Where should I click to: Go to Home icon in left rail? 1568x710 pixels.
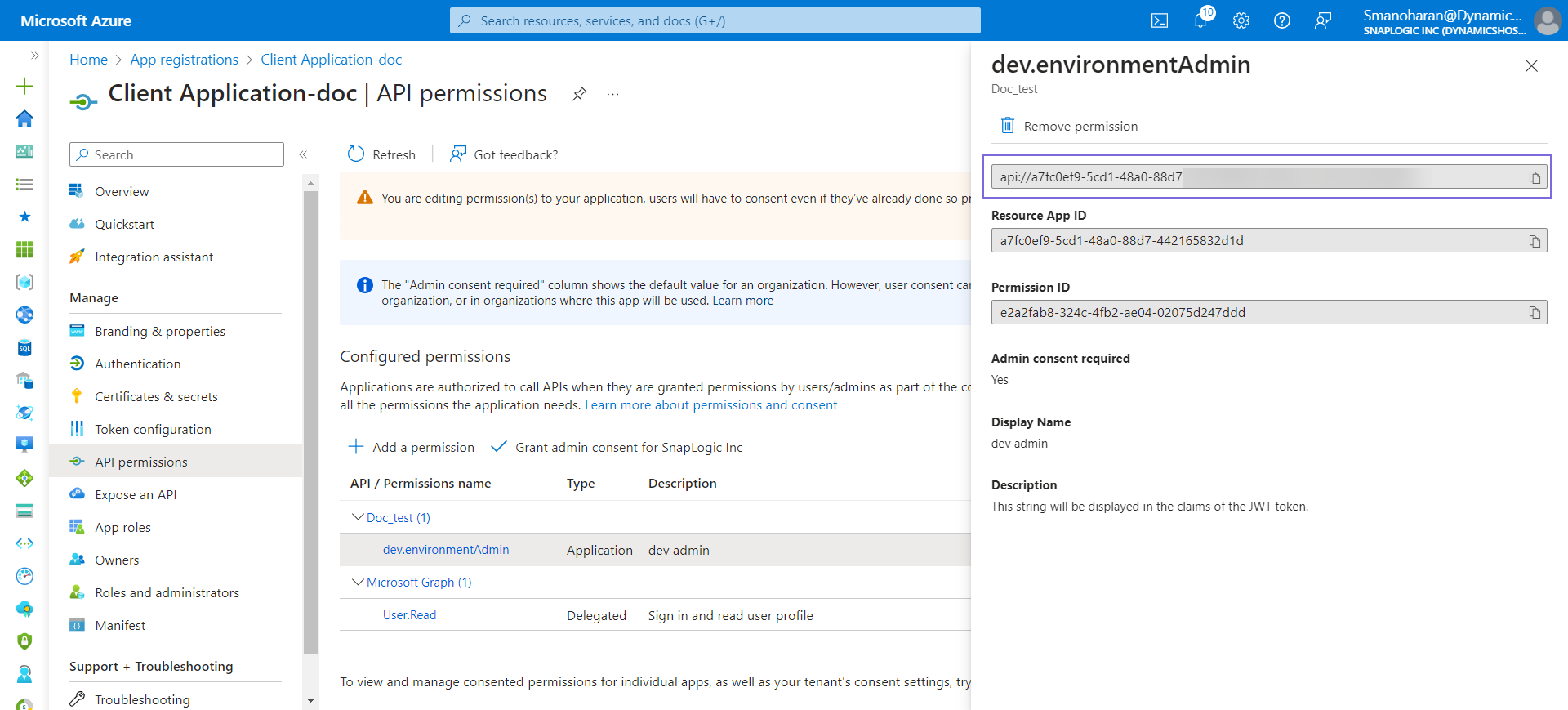[x=24, y=118]
